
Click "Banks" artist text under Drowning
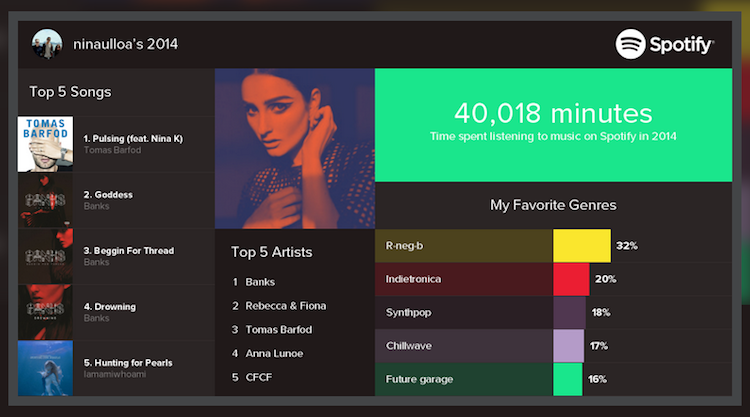(x=97, y=318)
